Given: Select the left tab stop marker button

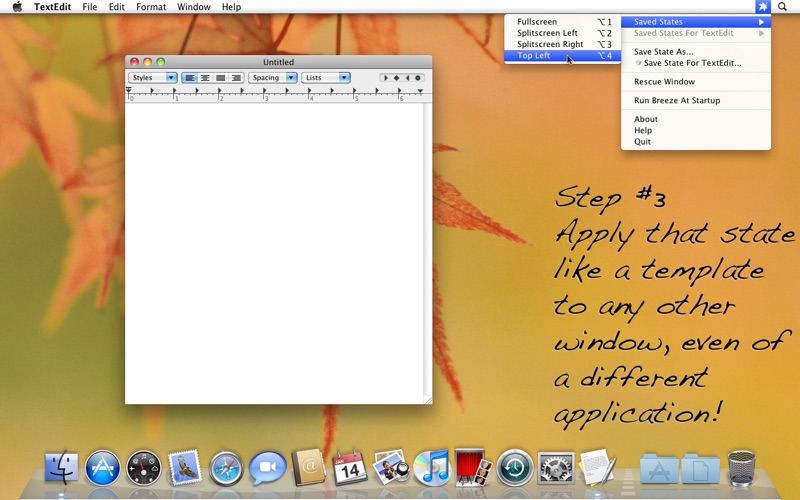Looking at the screenshot, I should (x=386, y=78).
